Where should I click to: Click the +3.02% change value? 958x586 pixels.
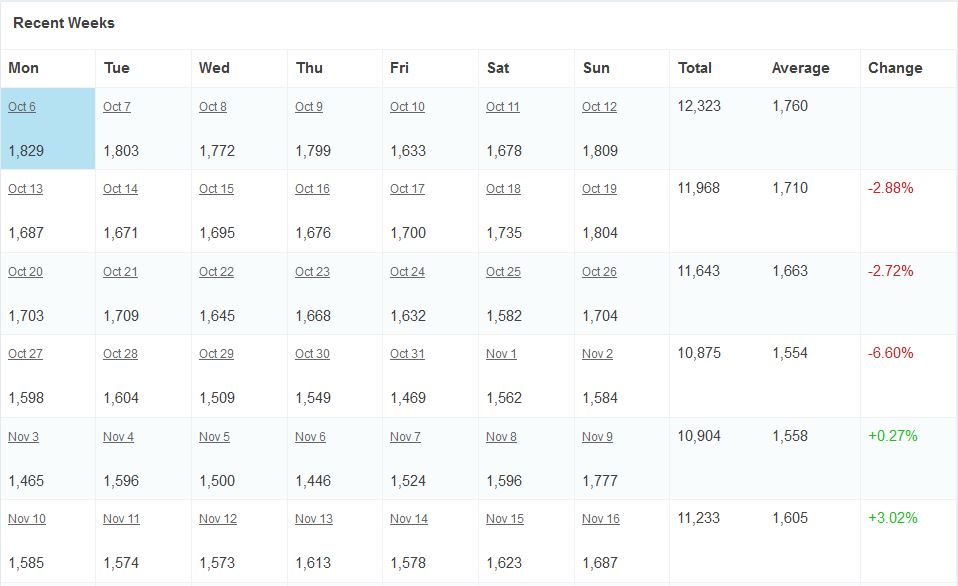(x=893, y=518)
